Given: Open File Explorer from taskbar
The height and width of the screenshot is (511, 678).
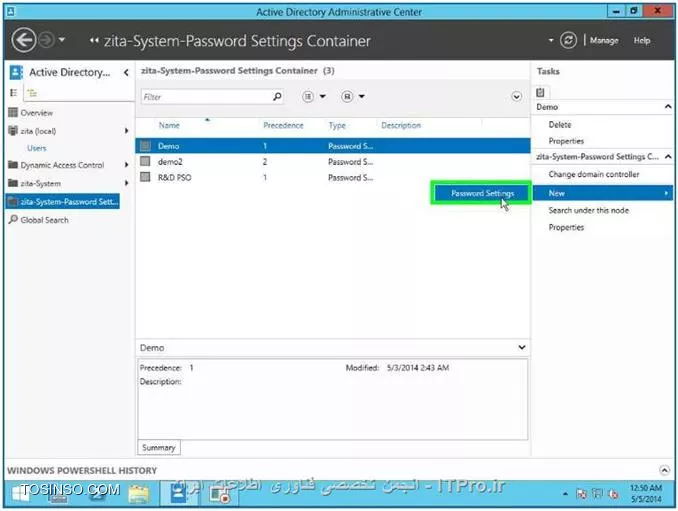Looking at the screenshot, I should tap(139, 494).
